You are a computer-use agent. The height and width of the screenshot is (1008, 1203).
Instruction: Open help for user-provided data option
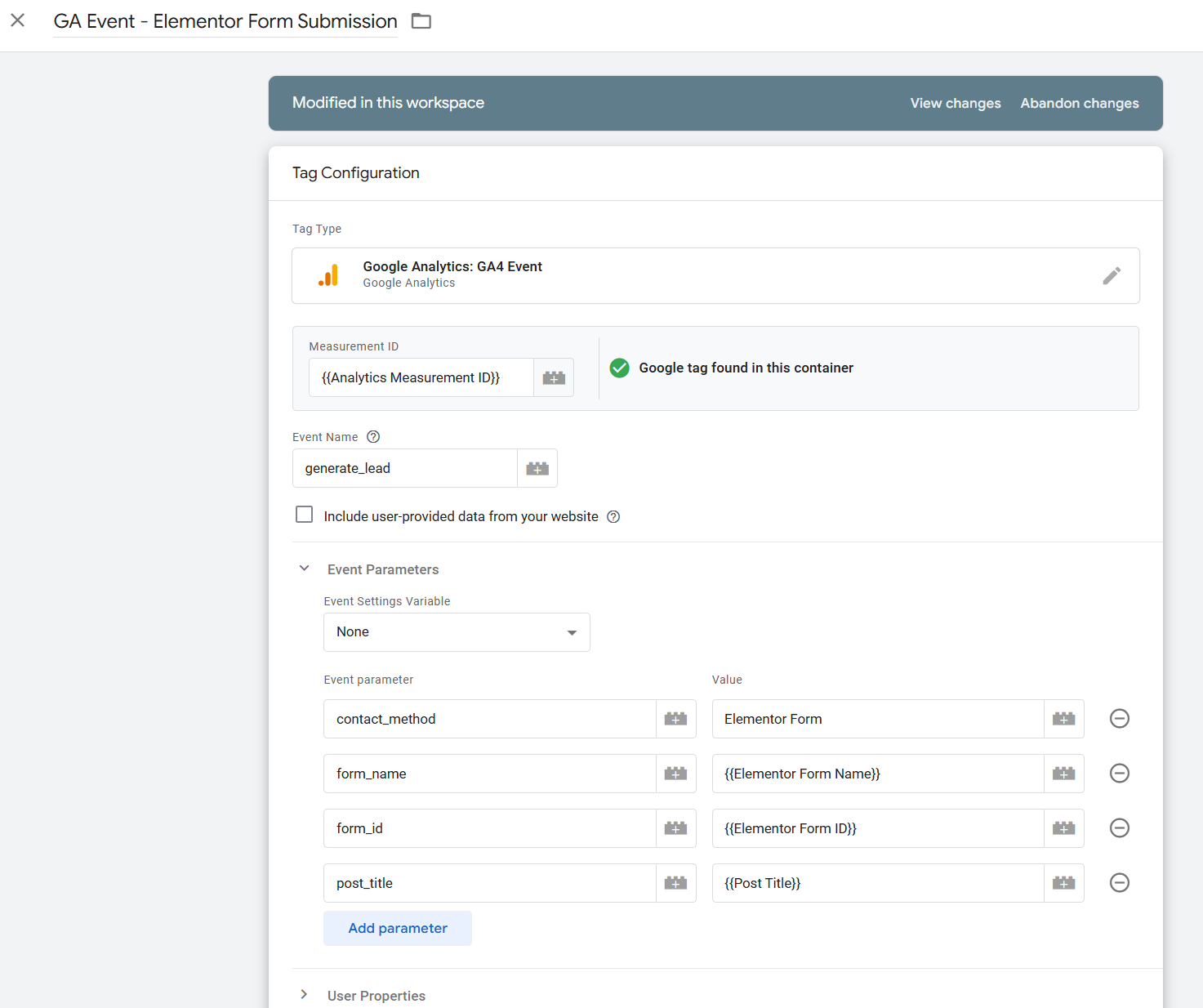point(613,516)
